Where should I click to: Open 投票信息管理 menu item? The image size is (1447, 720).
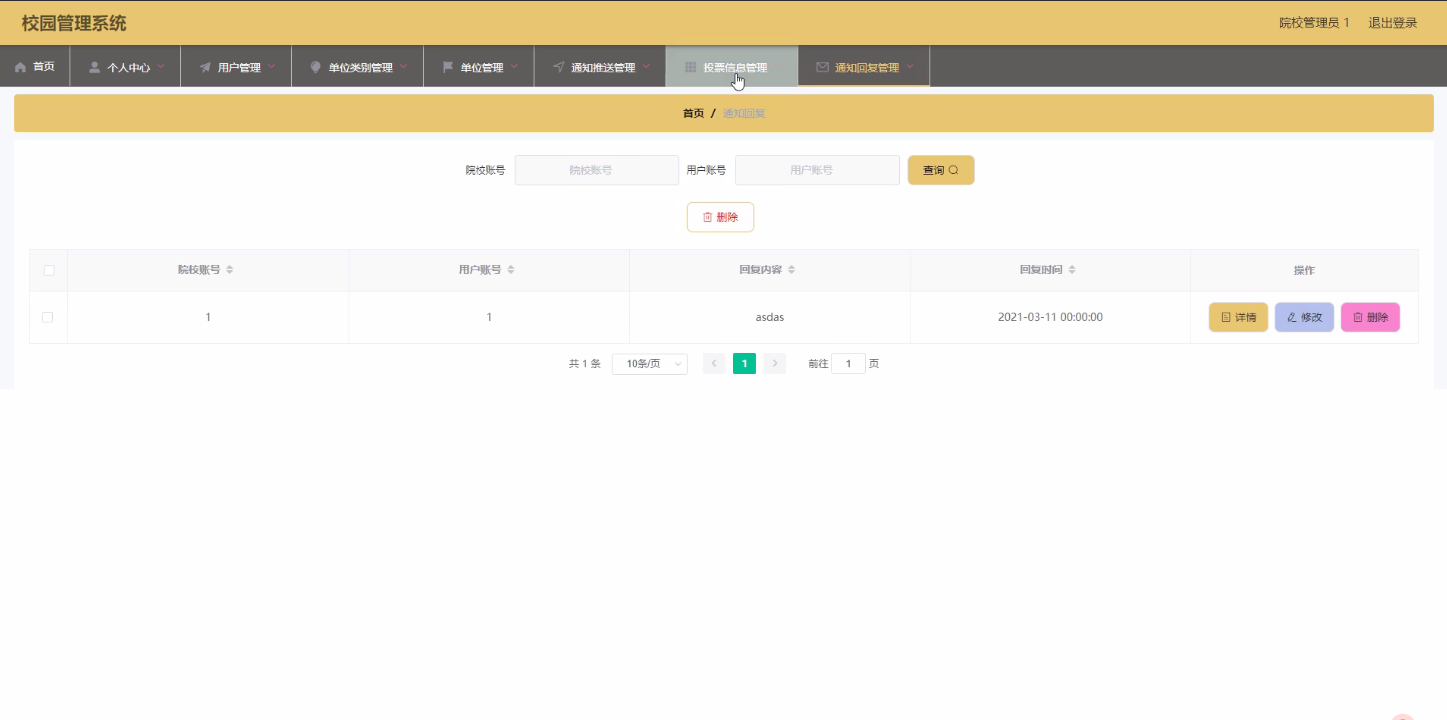tap(732, 66)
